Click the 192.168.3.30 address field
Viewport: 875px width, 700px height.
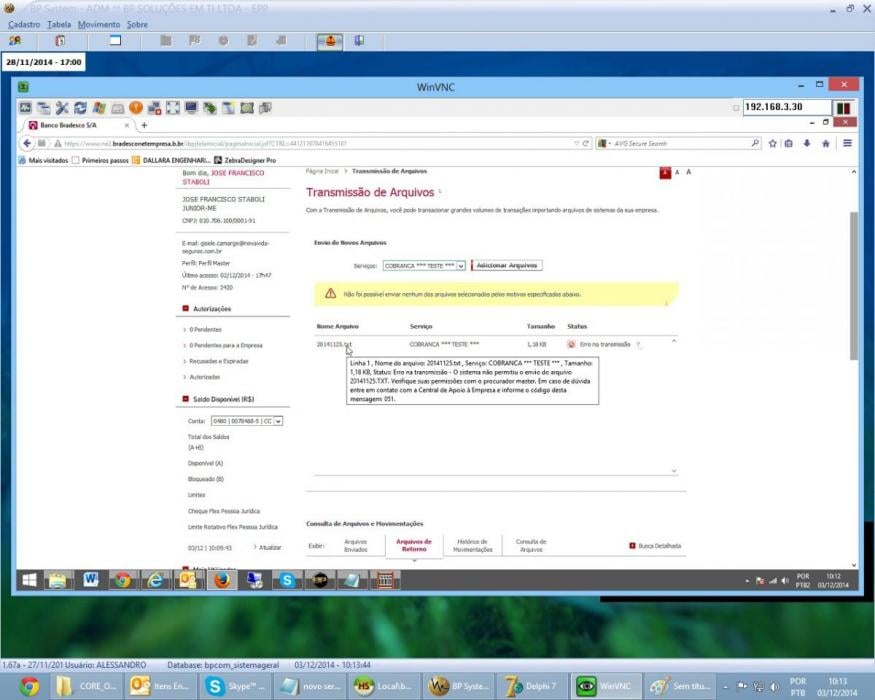click(787, 107)
